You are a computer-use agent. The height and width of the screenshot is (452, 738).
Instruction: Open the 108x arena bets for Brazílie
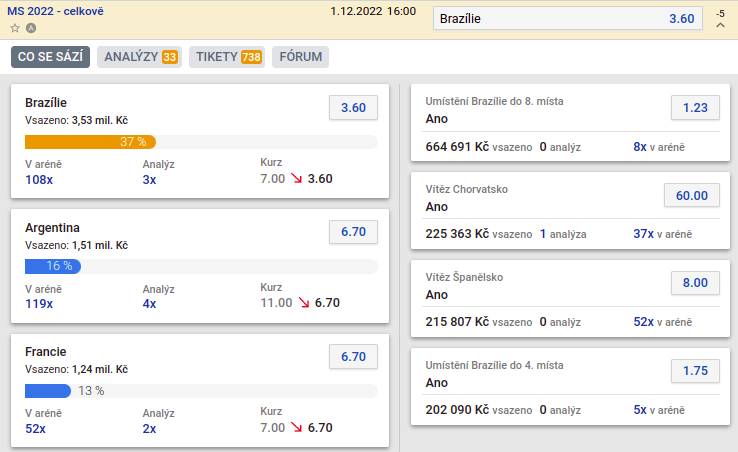click(x=39, y=179)
